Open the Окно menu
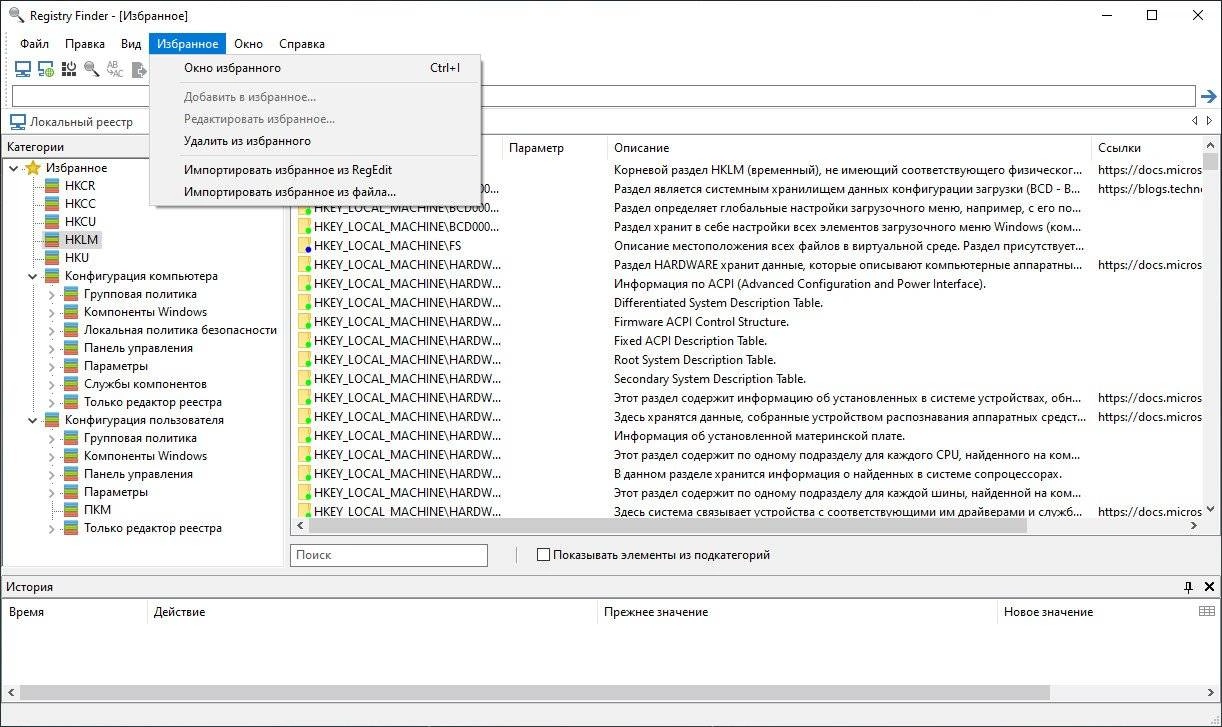The width and height of the screenshot is (1222, 727). 248,44
